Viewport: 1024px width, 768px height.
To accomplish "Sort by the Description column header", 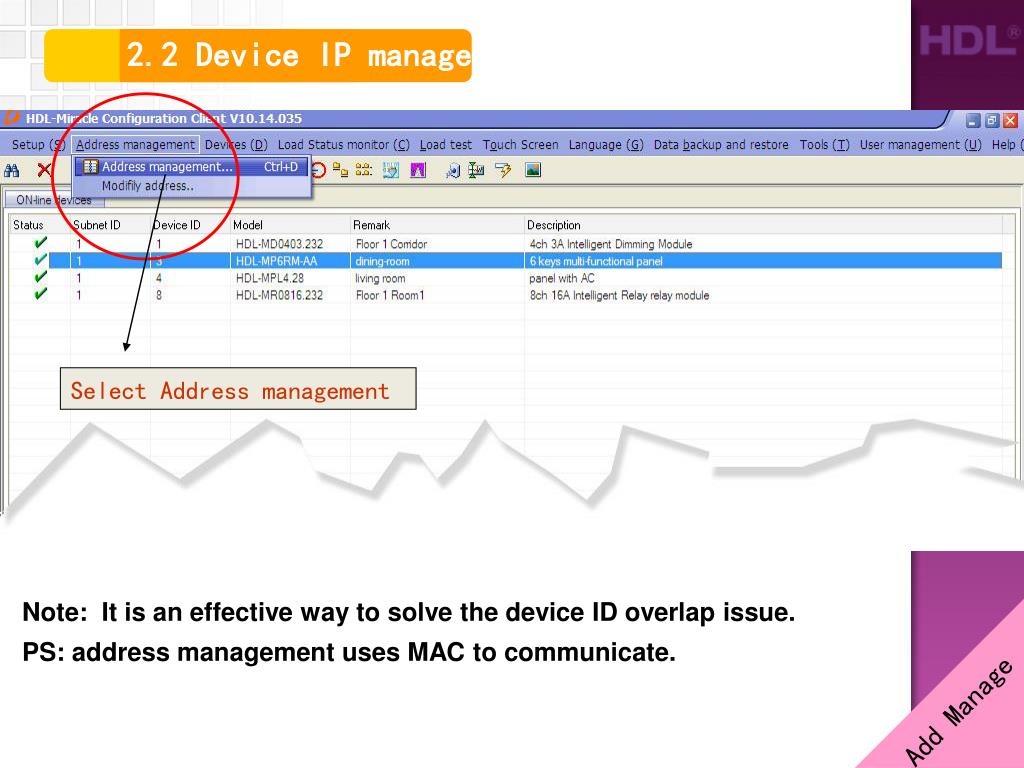I will 554,225.
